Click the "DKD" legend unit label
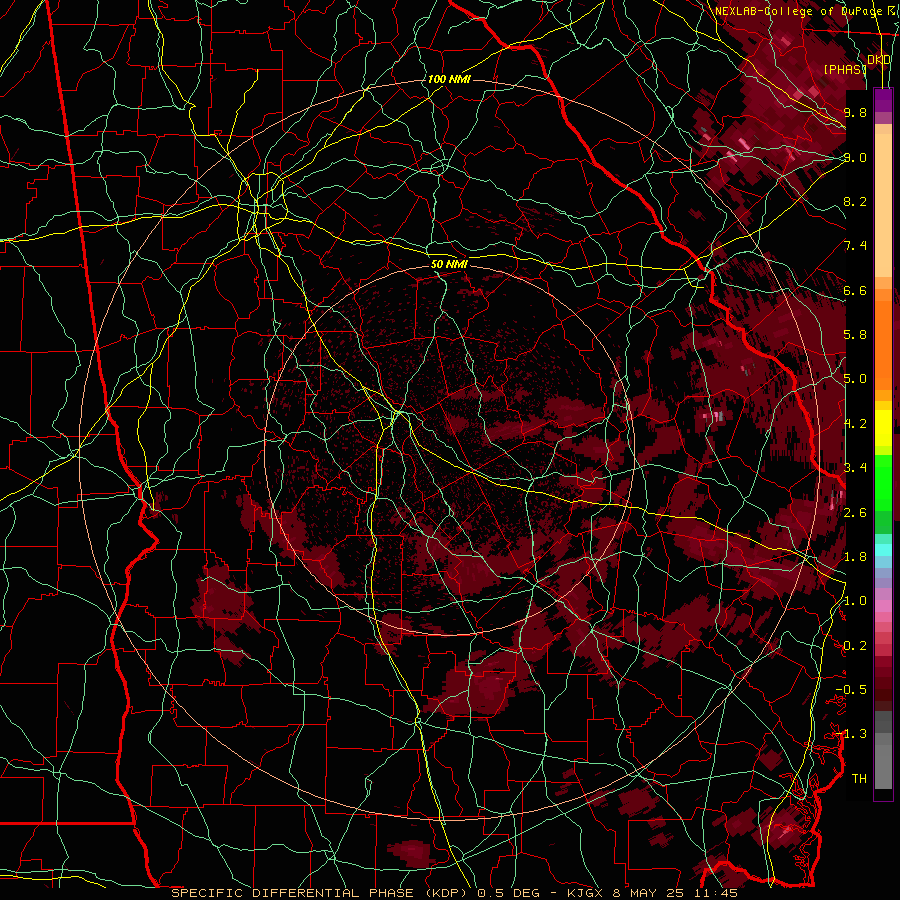900x900 pixels. [878, 60]
